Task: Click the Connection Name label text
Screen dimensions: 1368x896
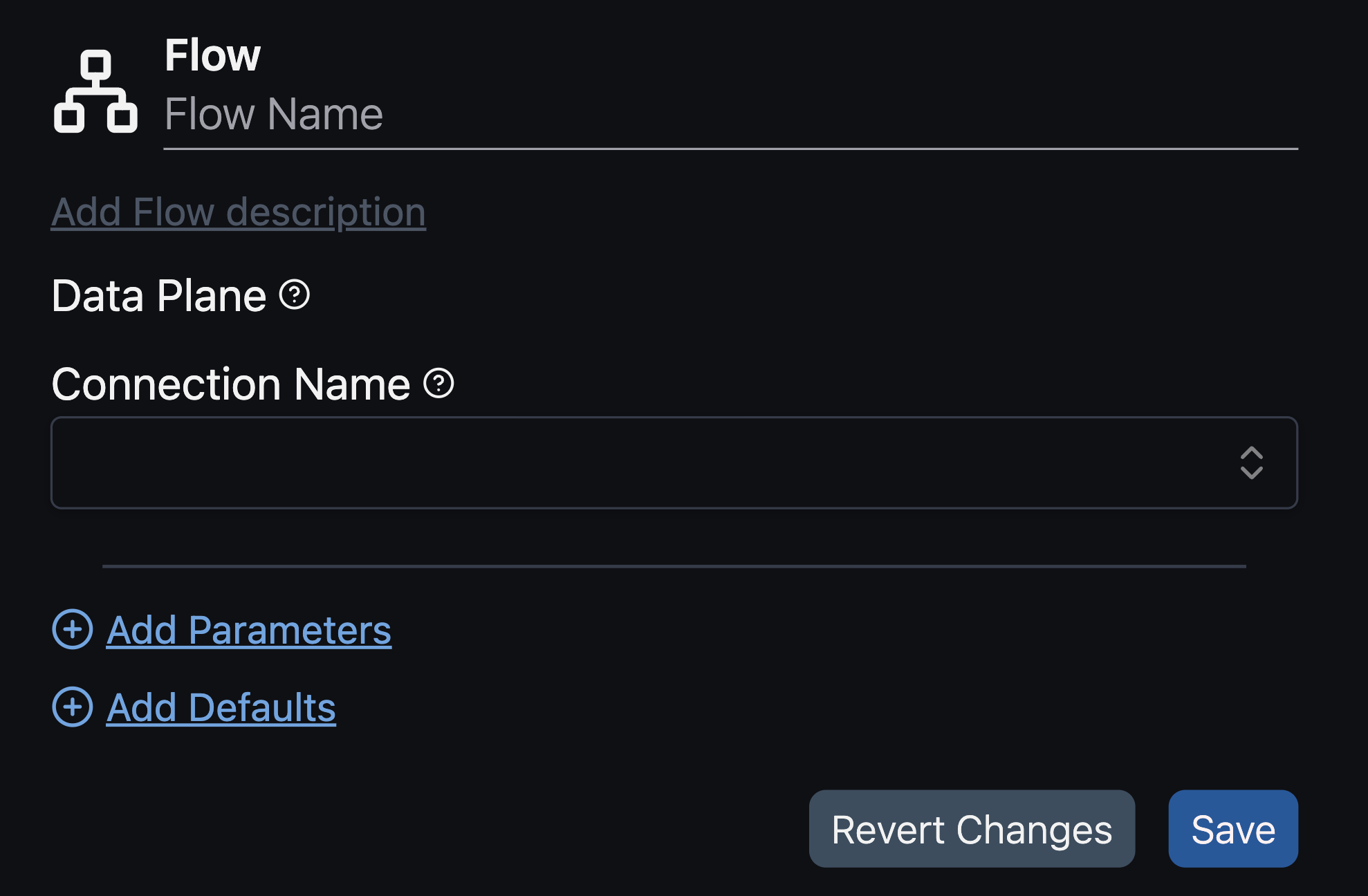Action: [231, 384]
